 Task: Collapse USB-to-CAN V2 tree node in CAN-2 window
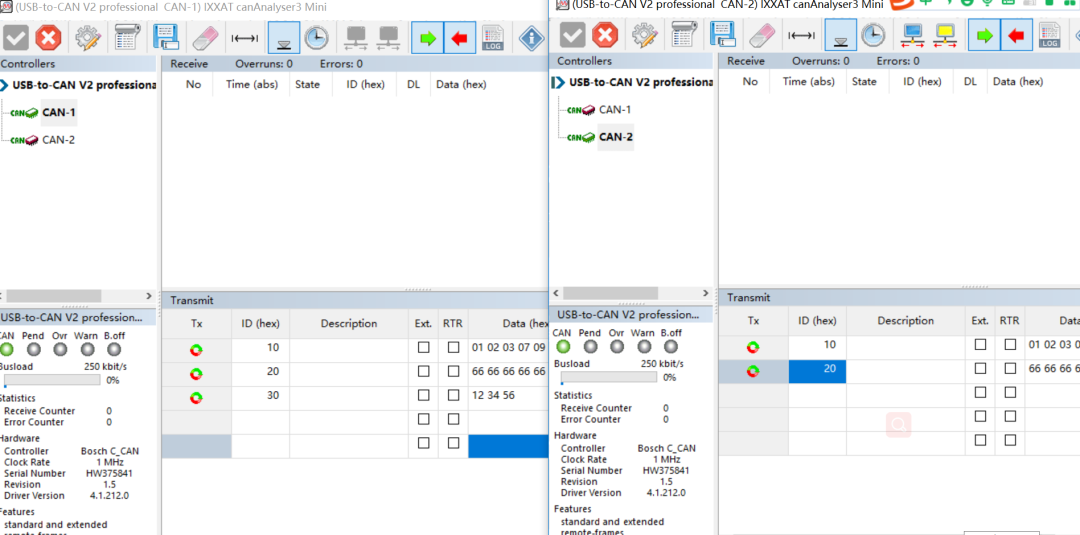pos(558,83)
